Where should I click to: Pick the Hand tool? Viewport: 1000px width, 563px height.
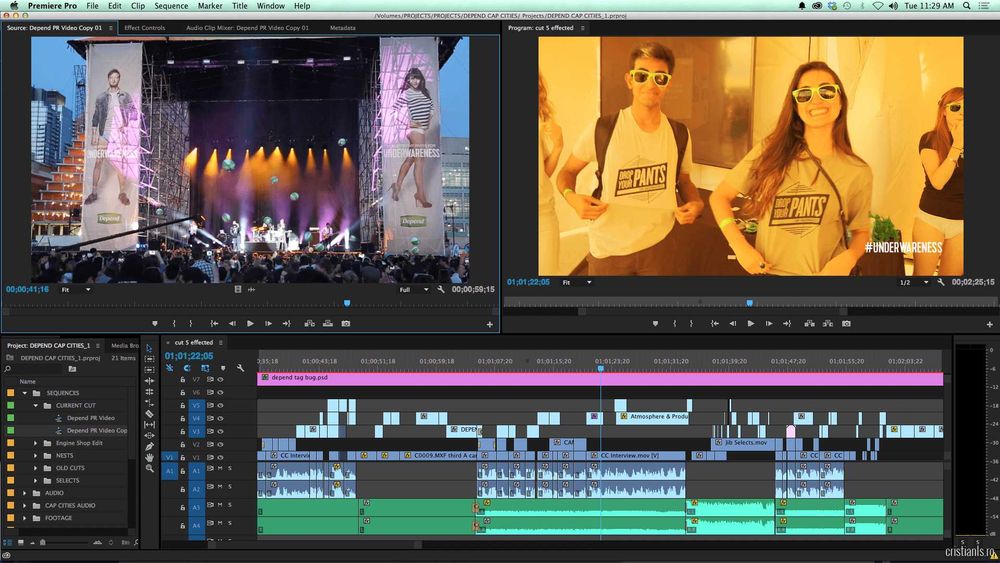point(149,457)
